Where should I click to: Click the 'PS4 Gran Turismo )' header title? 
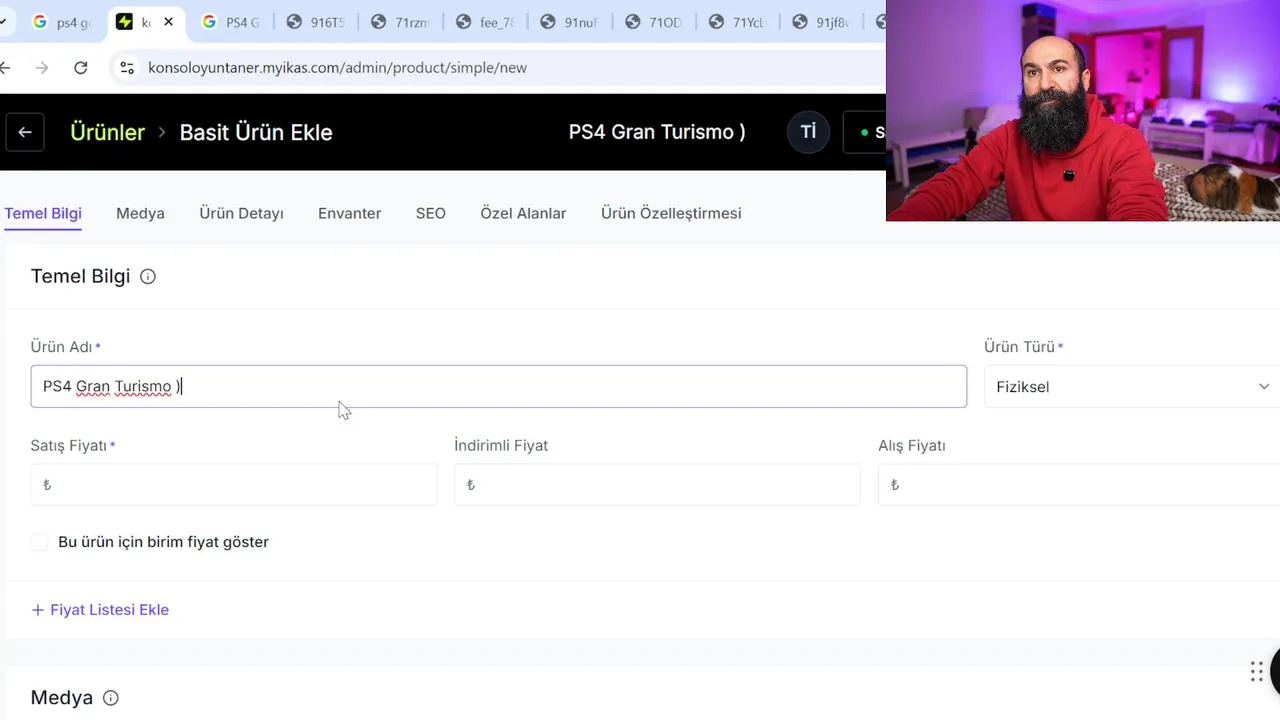pyautogui.click(x=657, y=132)
